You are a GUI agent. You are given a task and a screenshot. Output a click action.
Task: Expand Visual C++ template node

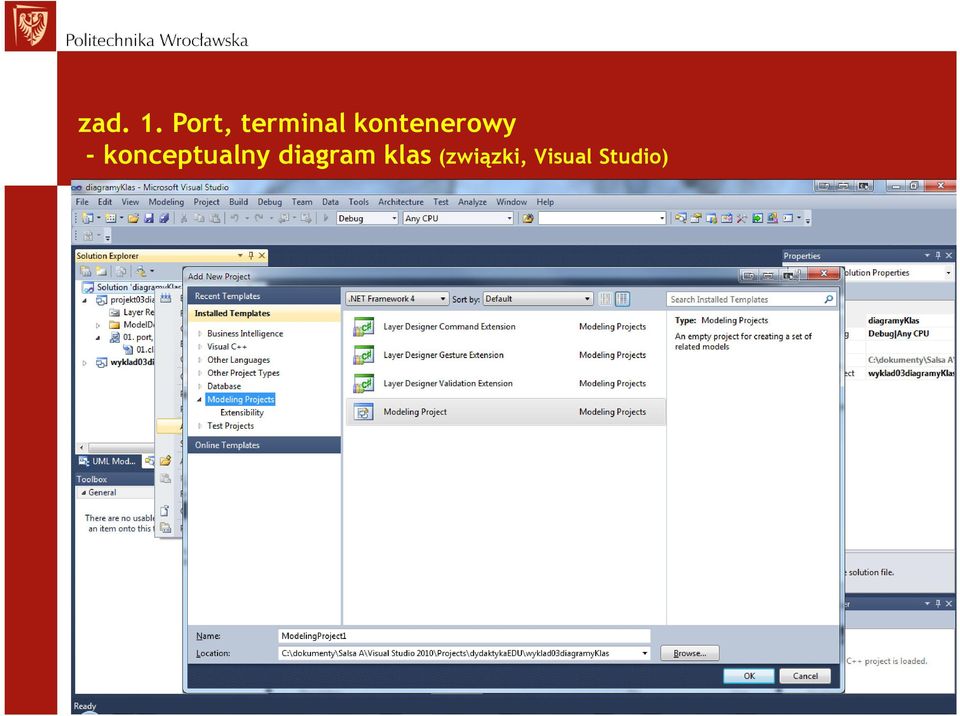200,347
